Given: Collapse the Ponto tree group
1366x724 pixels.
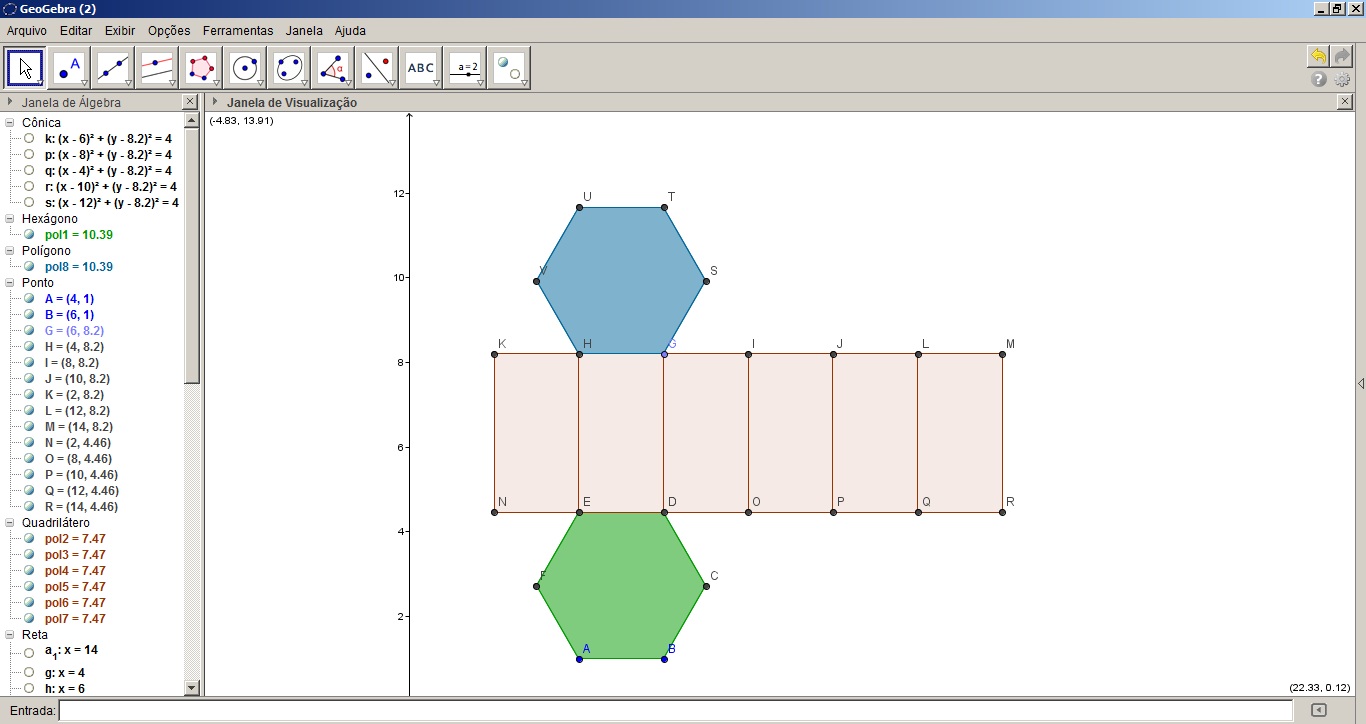Looking at the screenshot, I should [x=9, y=283].
